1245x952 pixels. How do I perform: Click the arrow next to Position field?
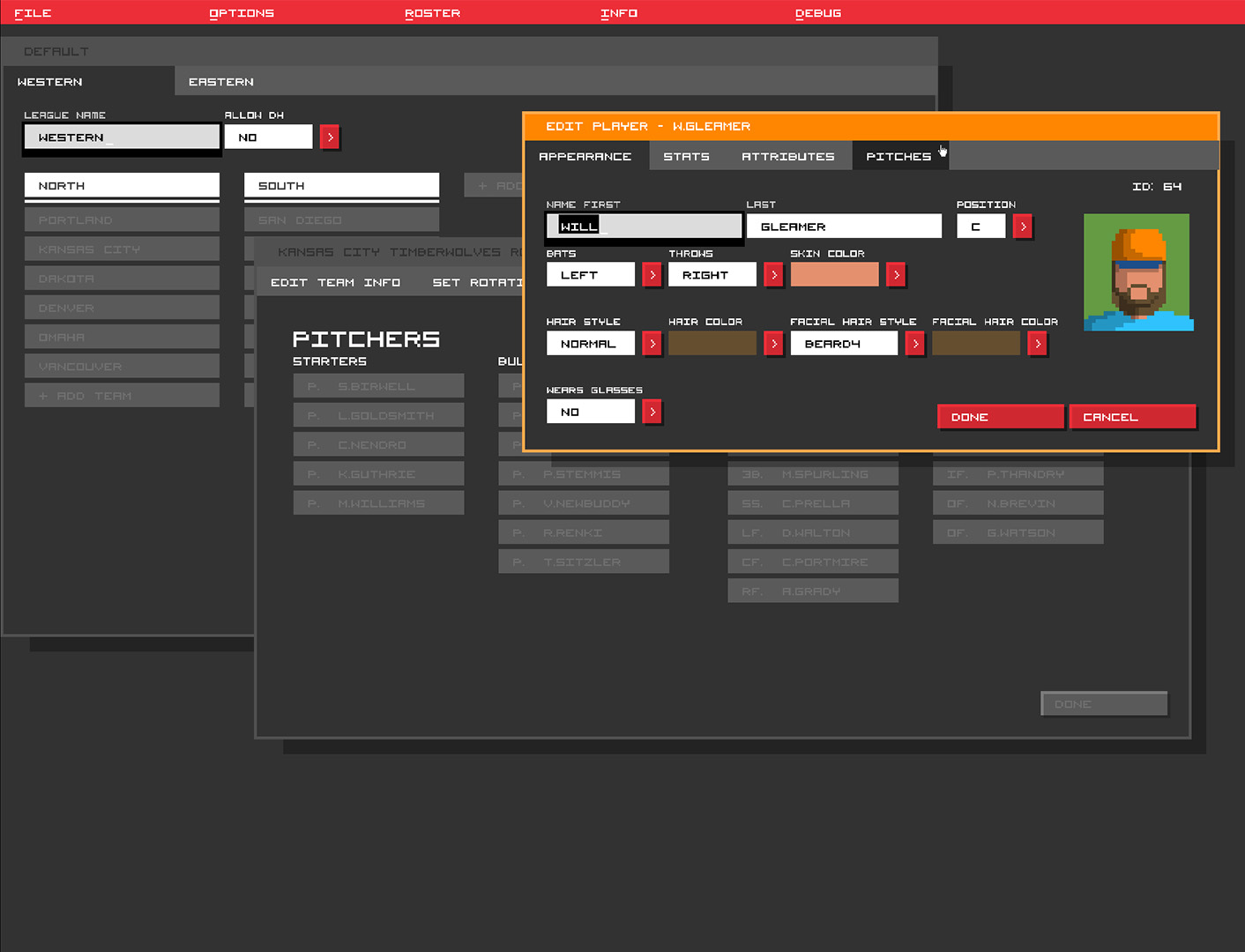[1023, 227]
